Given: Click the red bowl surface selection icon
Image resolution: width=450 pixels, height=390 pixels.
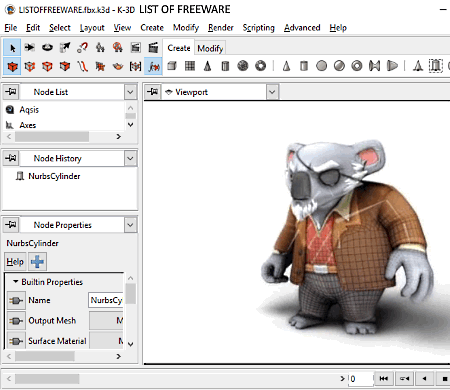Looking at the screenshot, I should coord(118,66).
